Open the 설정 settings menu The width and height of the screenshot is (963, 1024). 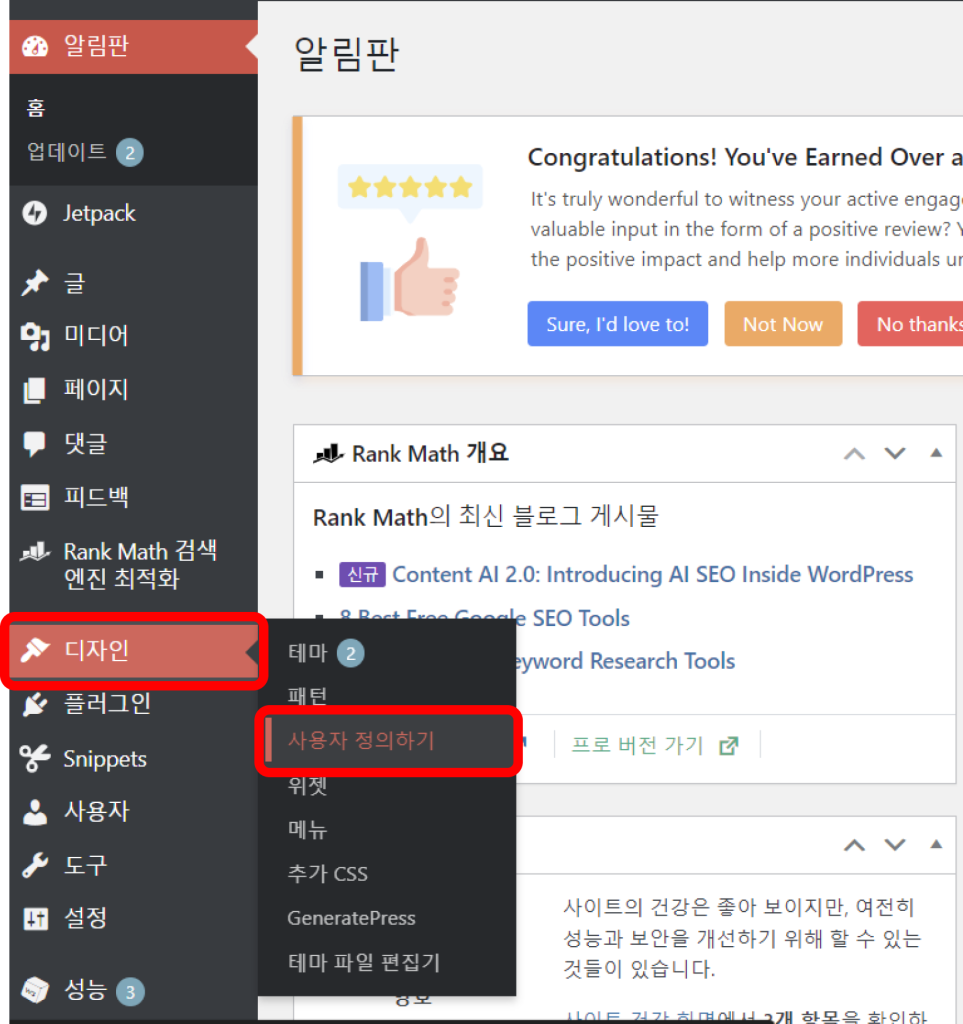pyautogui.click(x=133, y=918)
